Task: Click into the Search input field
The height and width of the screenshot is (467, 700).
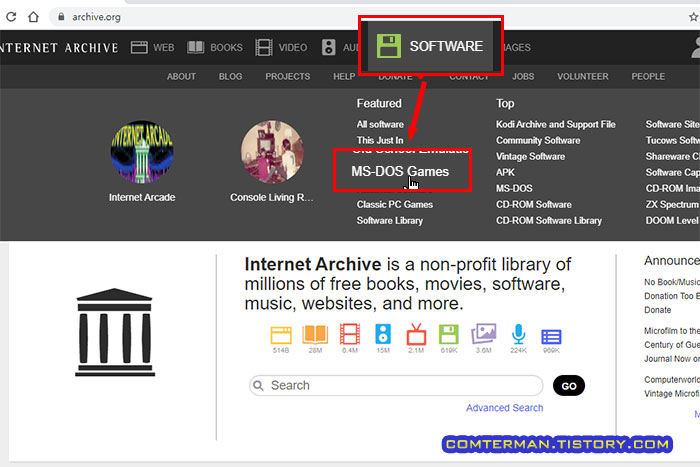Action: [396, 385]
